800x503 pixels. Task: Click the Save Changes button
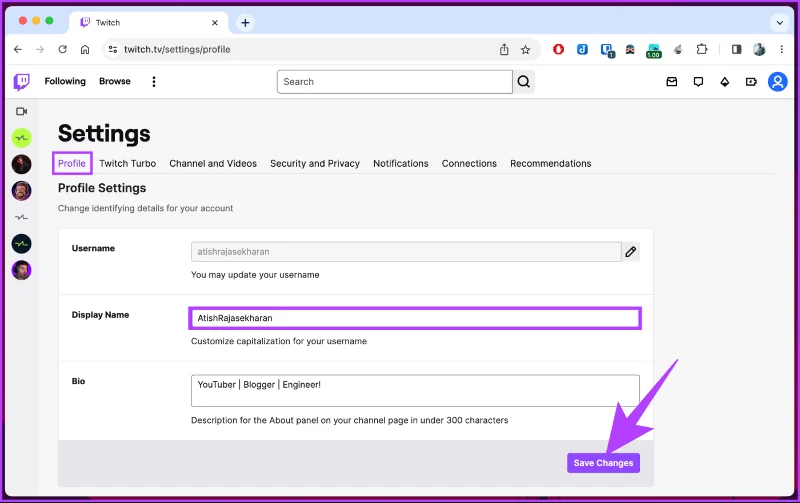point(603,463)
